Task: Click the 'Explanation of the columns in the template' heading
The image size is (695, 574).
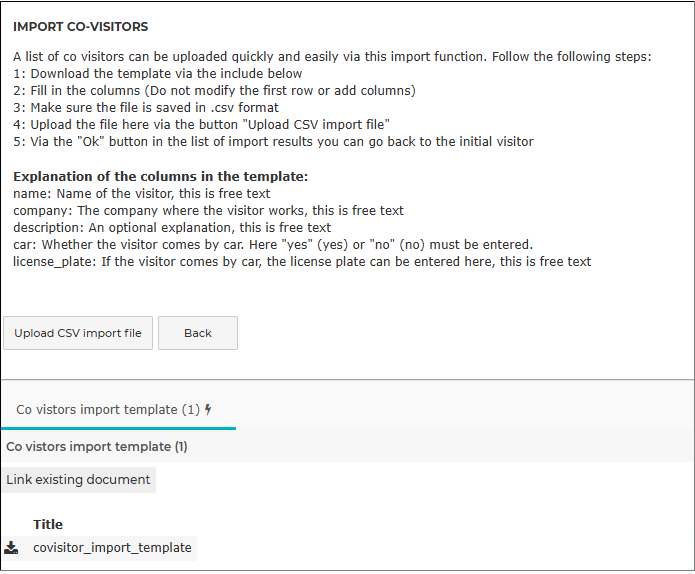Action: 160,176
